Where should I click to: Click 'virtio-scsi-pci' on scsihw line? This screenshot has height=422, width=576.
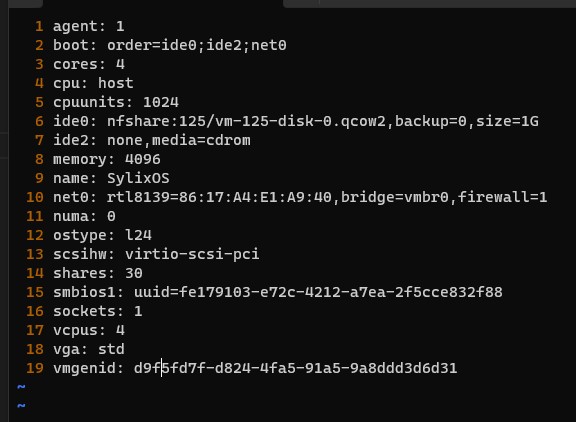192,254
